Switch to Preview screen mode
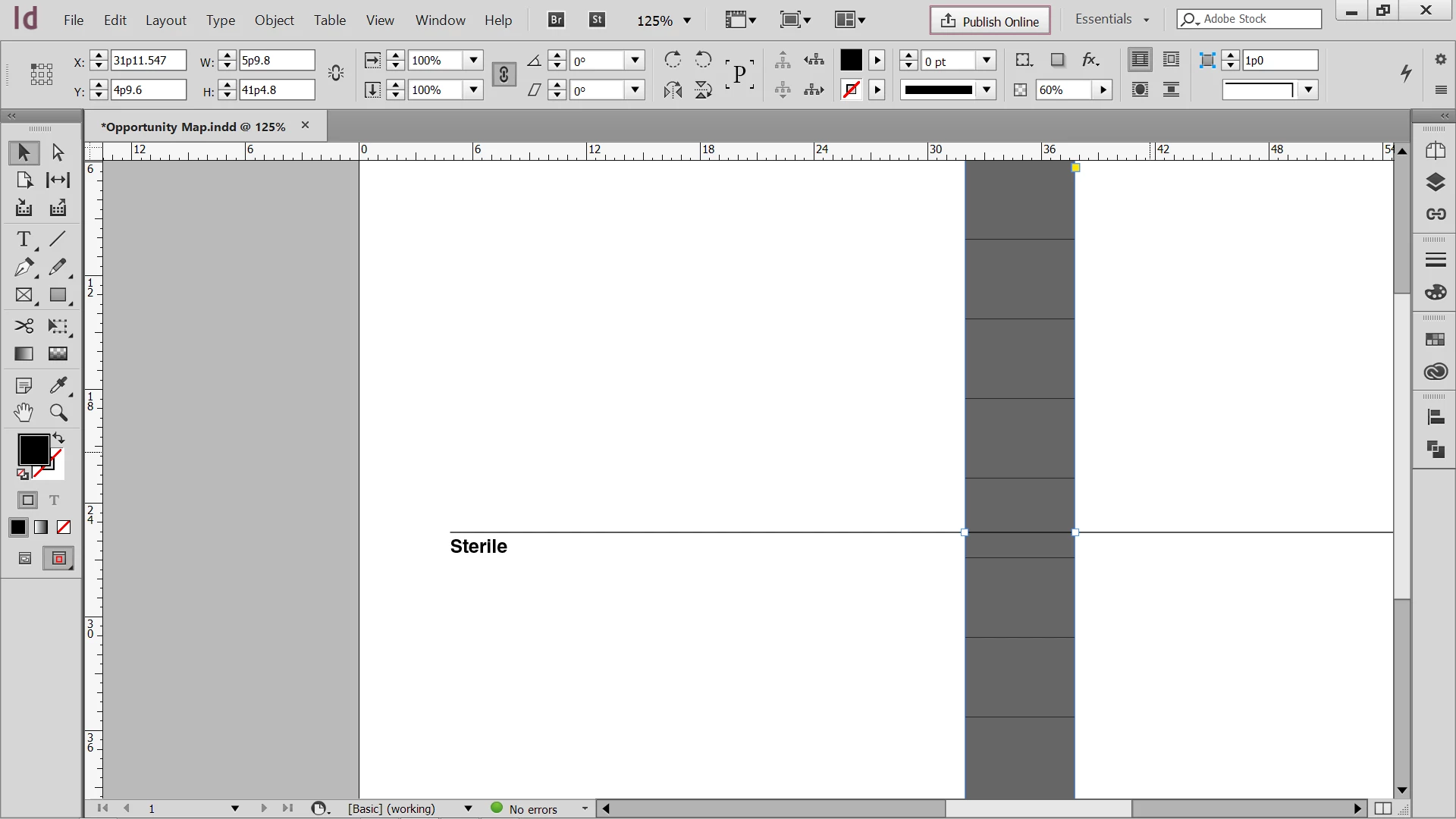 pyautogui.click(x=58, y=559)
